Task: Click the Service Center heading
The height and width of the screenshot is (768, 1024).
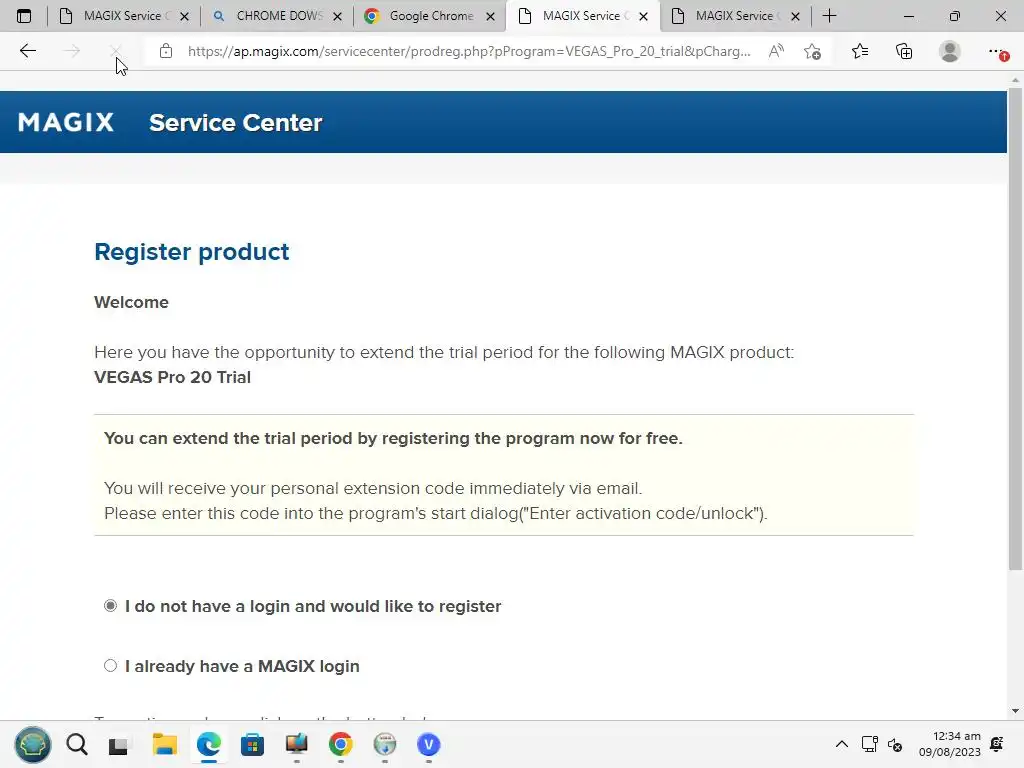Action: pyautogui.click(x=236, y=123)
